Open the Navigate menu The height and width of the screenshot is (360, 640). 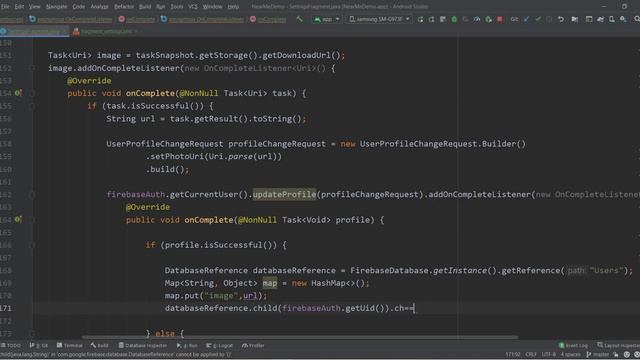tap(56, 7)
